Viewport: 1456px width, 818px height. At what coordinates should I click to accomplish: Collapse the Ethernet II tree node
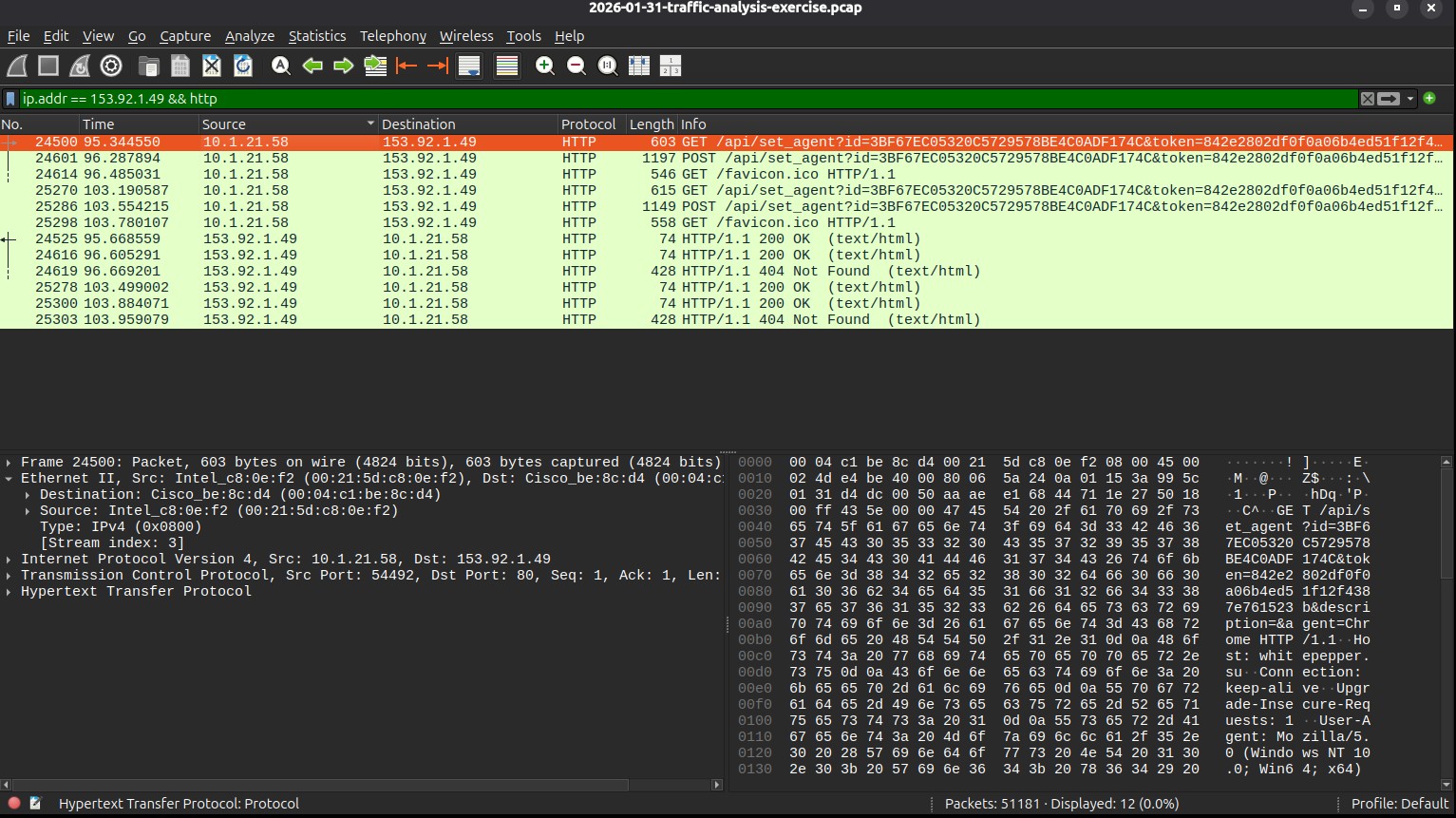(9, 479)
